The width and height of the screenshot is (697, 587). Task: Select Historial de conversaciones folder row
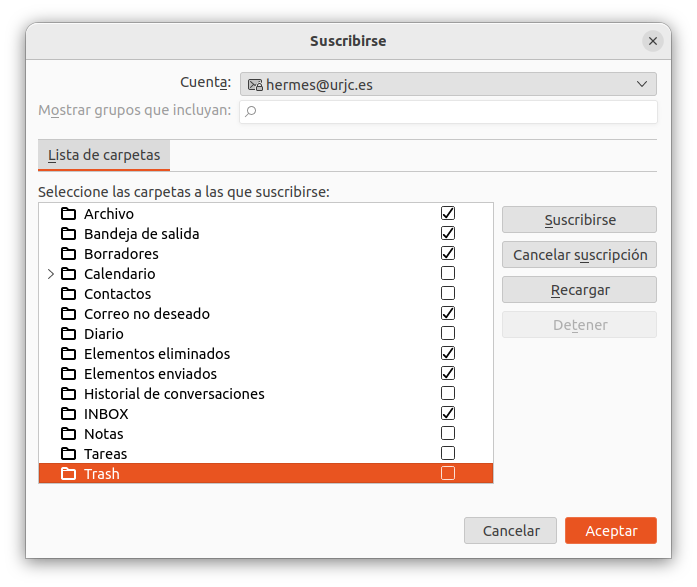174,394
